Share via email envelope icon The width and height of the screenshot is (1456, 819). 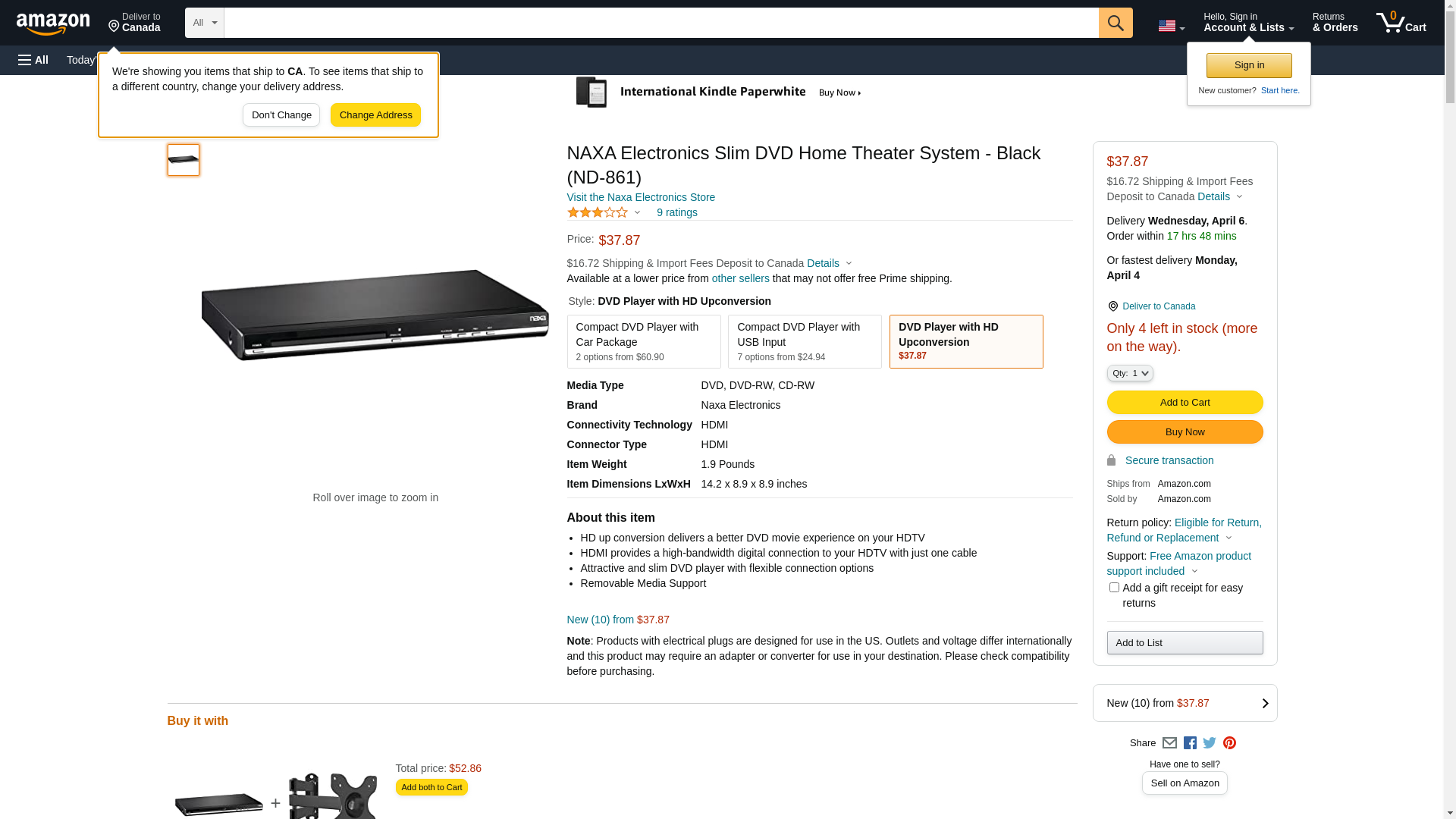point(1169,743)
